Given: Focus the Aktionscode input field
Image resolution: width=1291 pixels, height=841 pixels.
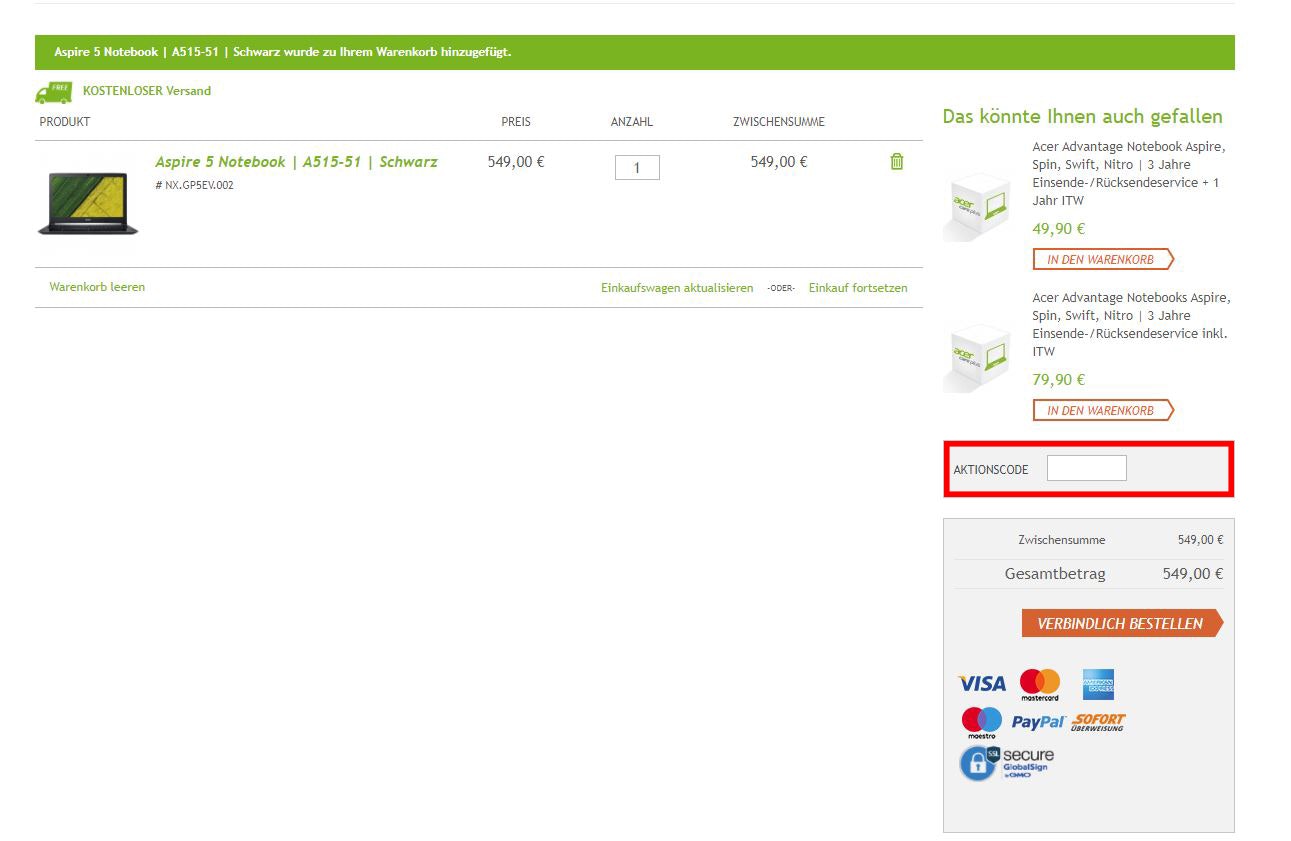Looking at the screenshot, I should [x=1086, y=468].
